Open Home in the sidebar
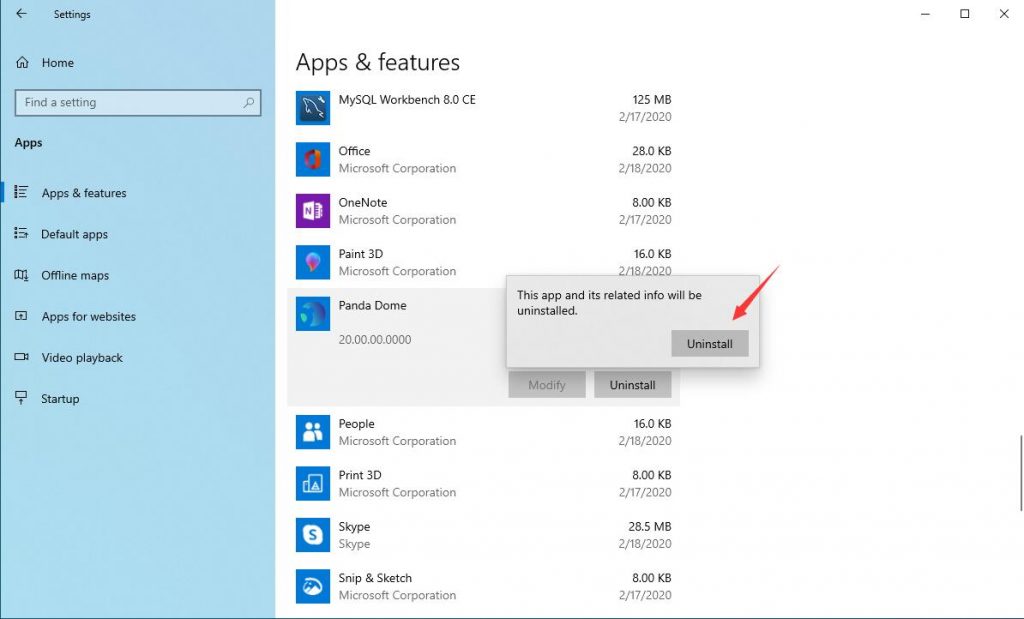The height and width of the screenshot is (619, 1024). pos(57,63)
